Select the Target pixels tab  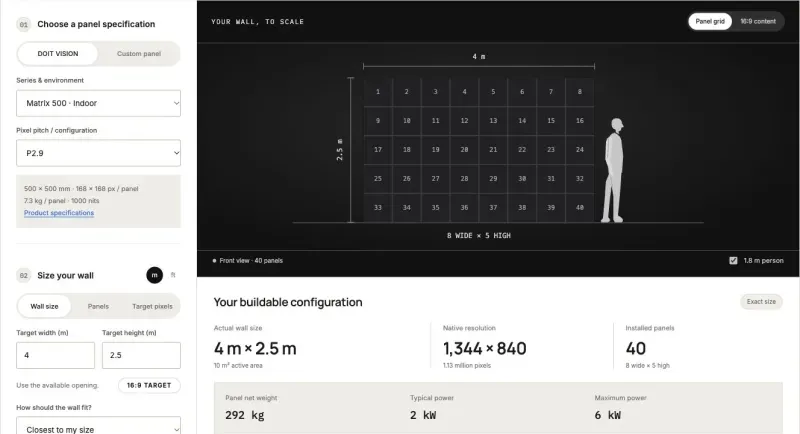pos(152,307)
